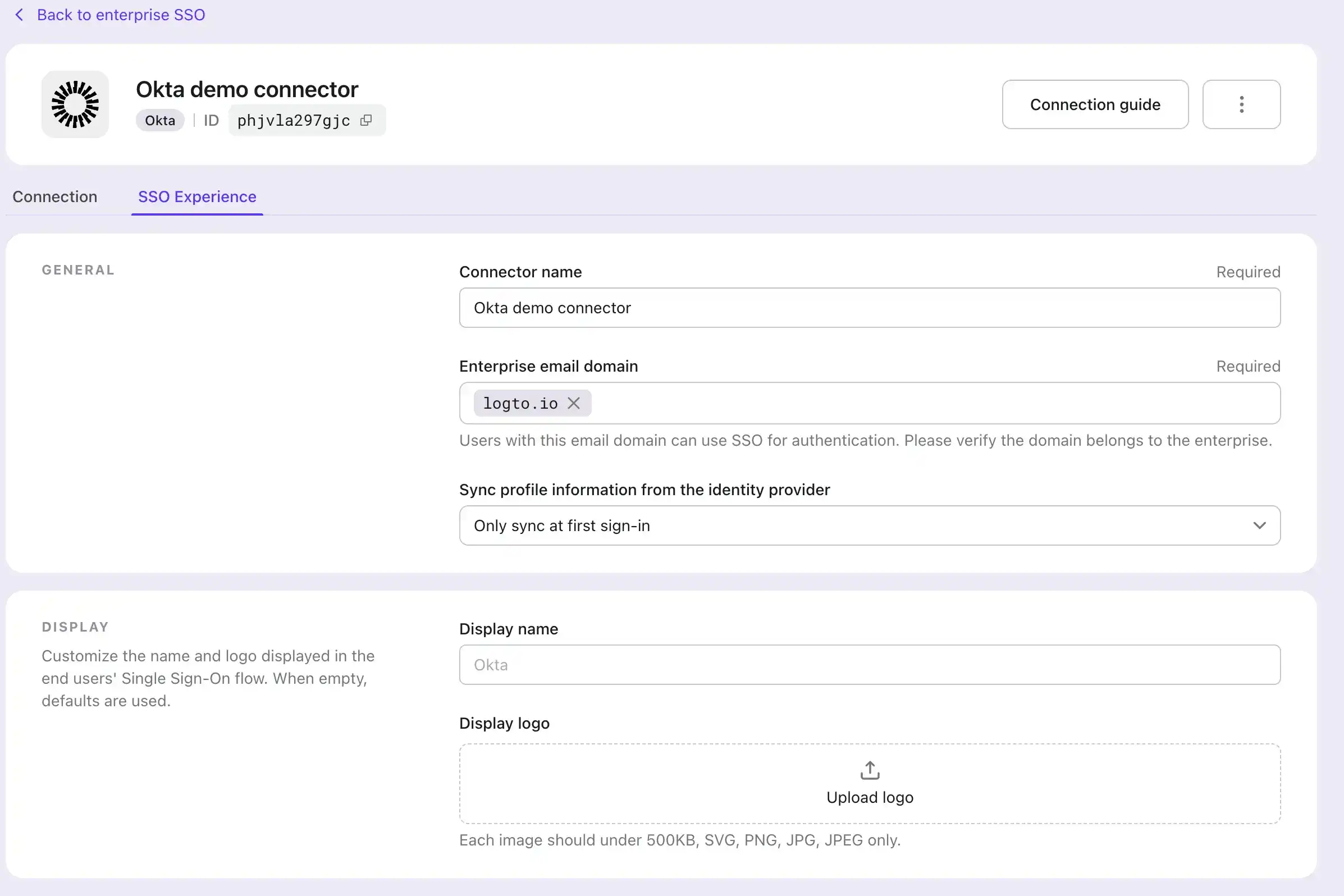Click the upload arrow icon
Screen dimensions: 1344x896
870,770
